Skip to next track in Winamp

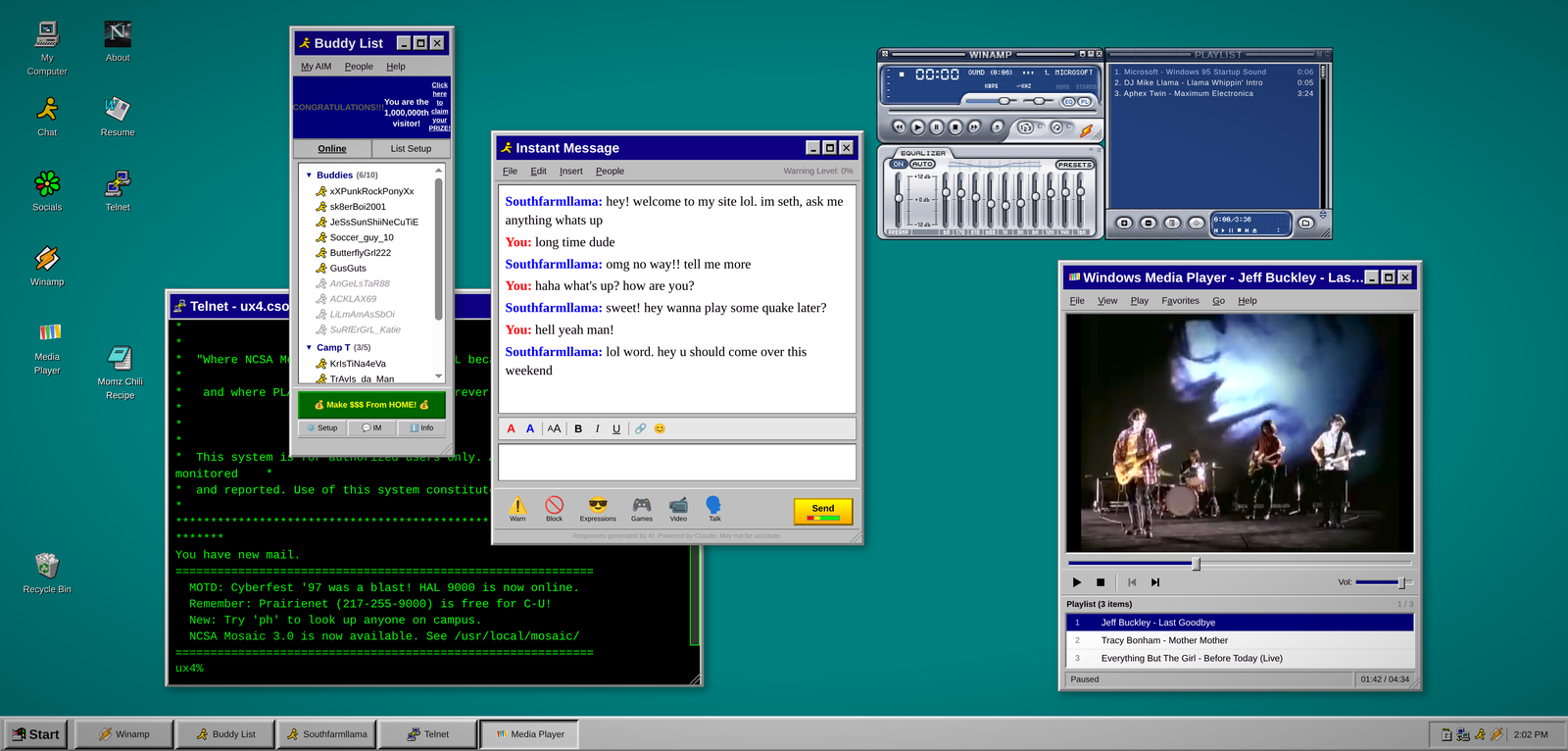[x=974, y=127]
